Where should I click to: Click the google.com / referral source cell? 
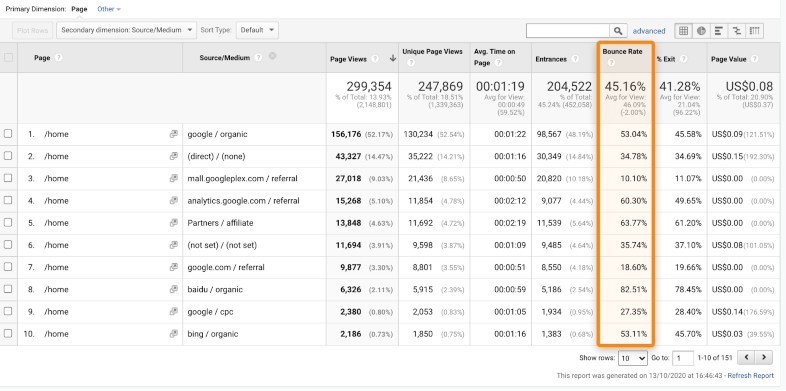226,267
